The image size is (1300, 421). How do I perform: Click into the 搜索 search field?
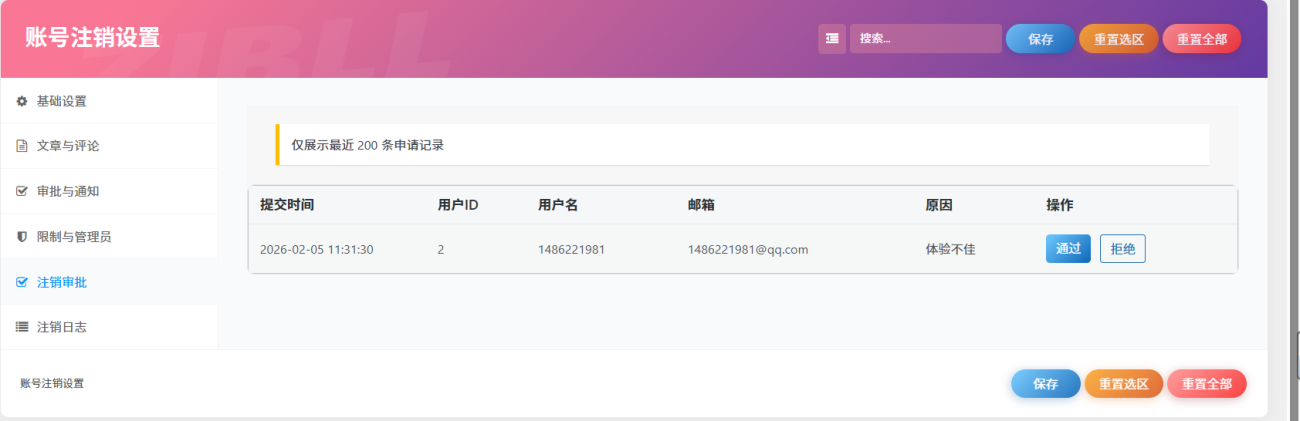(x=925, y=39)
